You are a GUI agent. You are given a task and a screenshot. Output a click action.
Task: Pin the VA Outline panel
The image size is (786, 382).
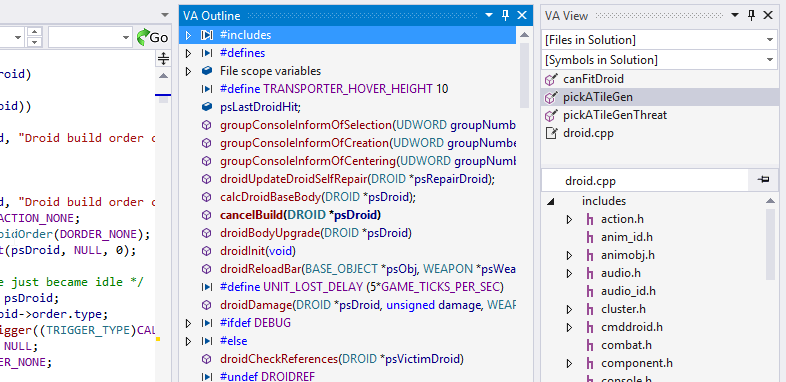(x=505, y=16)
